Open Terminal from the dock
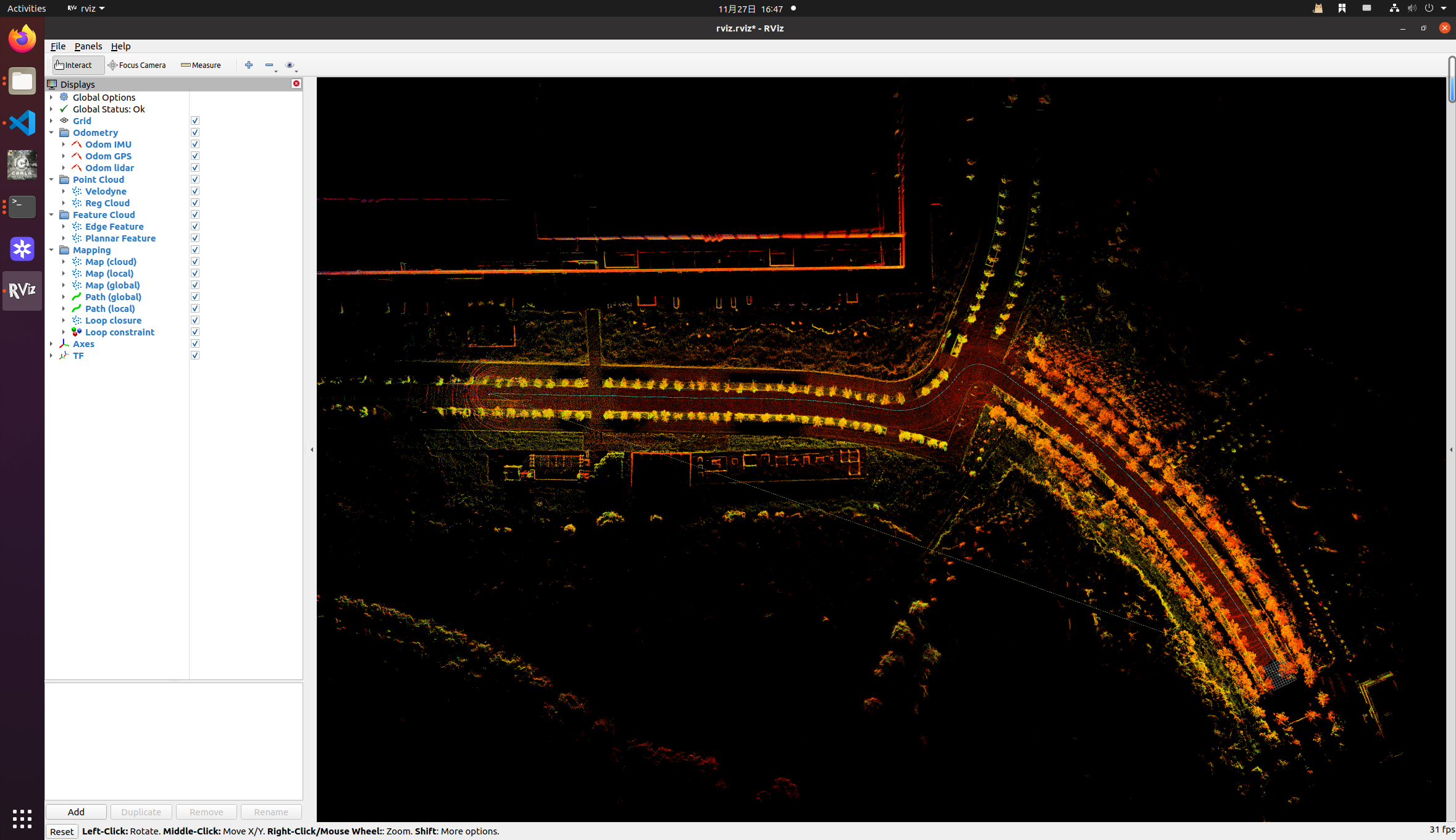Screen dimensions: 1456x840 pos(22,207)
